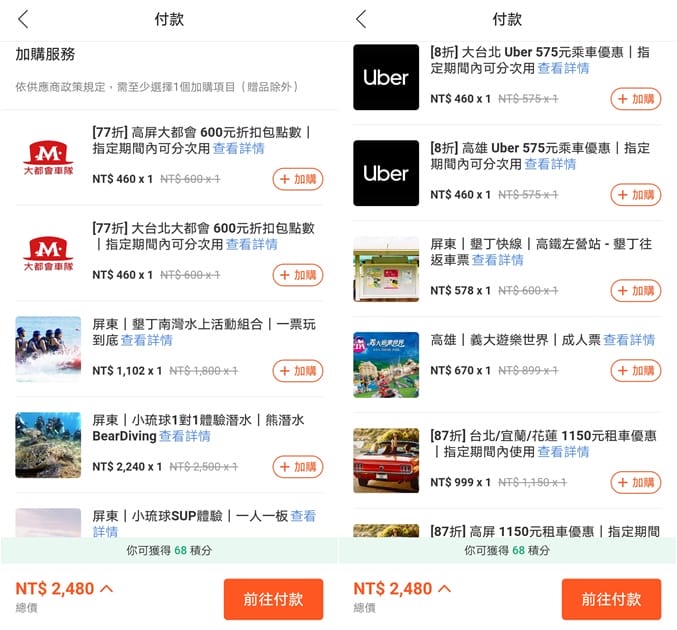View details of 大台北 Uber 乘車優惠

563,68
